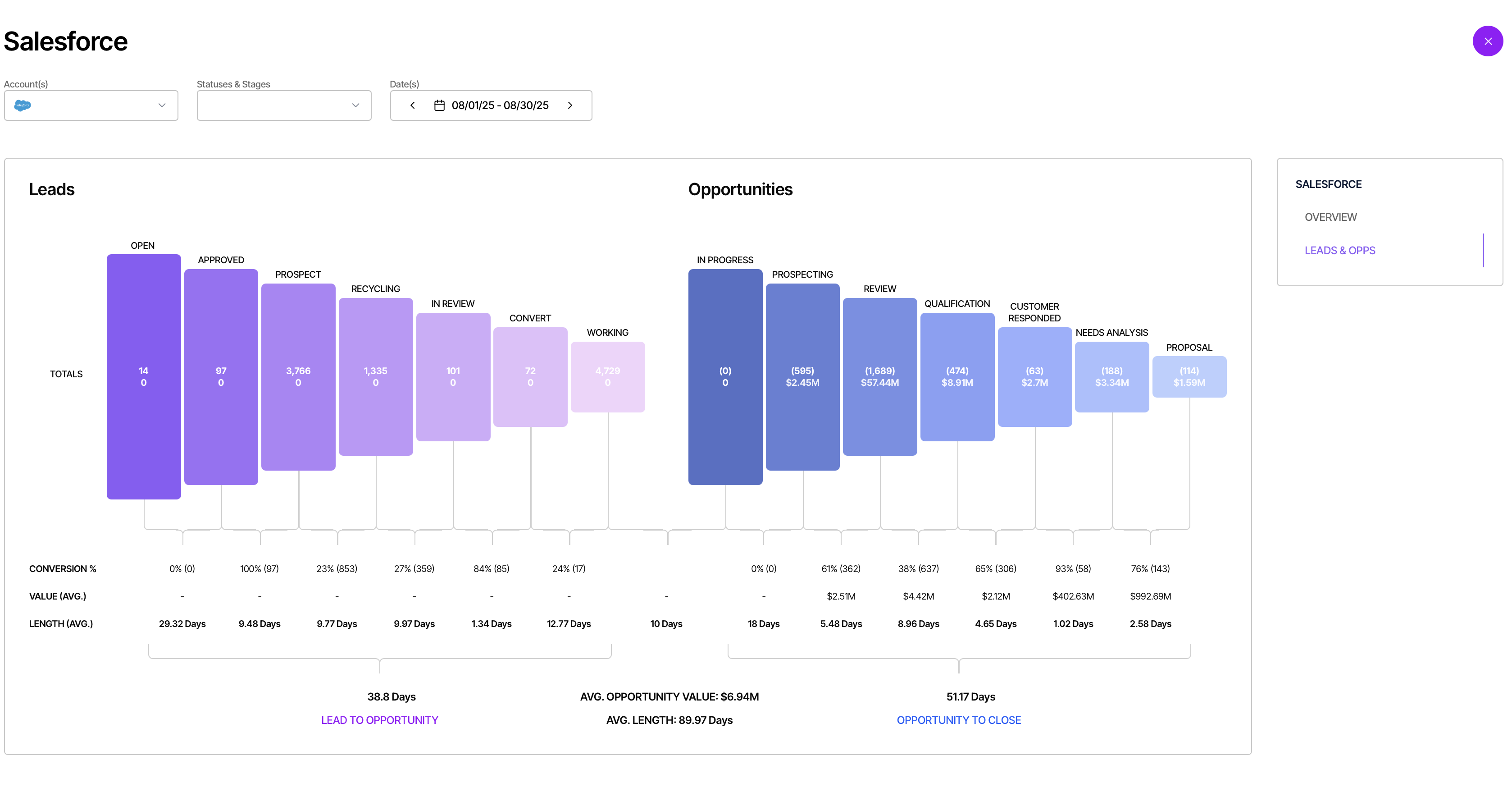This screenshot has height=806, width=1512.
Task: Select the Open leads bar
Action: tap(144, 376)
